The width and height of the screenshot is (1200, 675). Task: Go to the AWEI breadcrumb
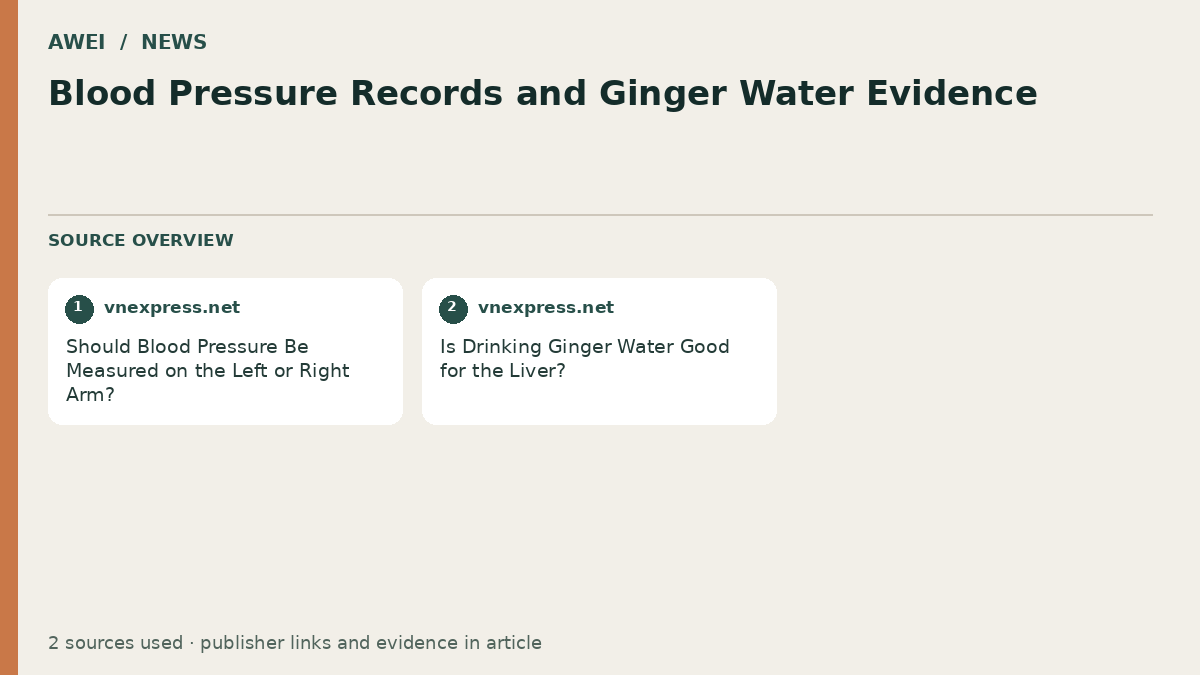pyautogui.click(x=76, y=42)
